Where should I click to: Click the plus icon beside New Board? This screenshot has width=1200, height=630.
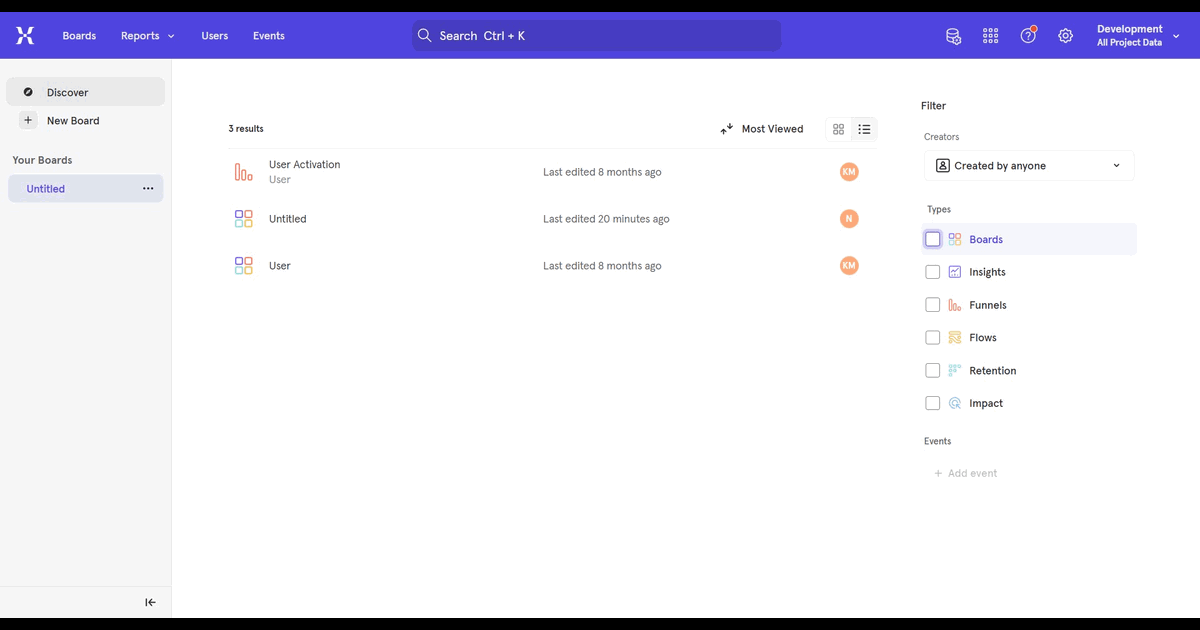point(28,120)
